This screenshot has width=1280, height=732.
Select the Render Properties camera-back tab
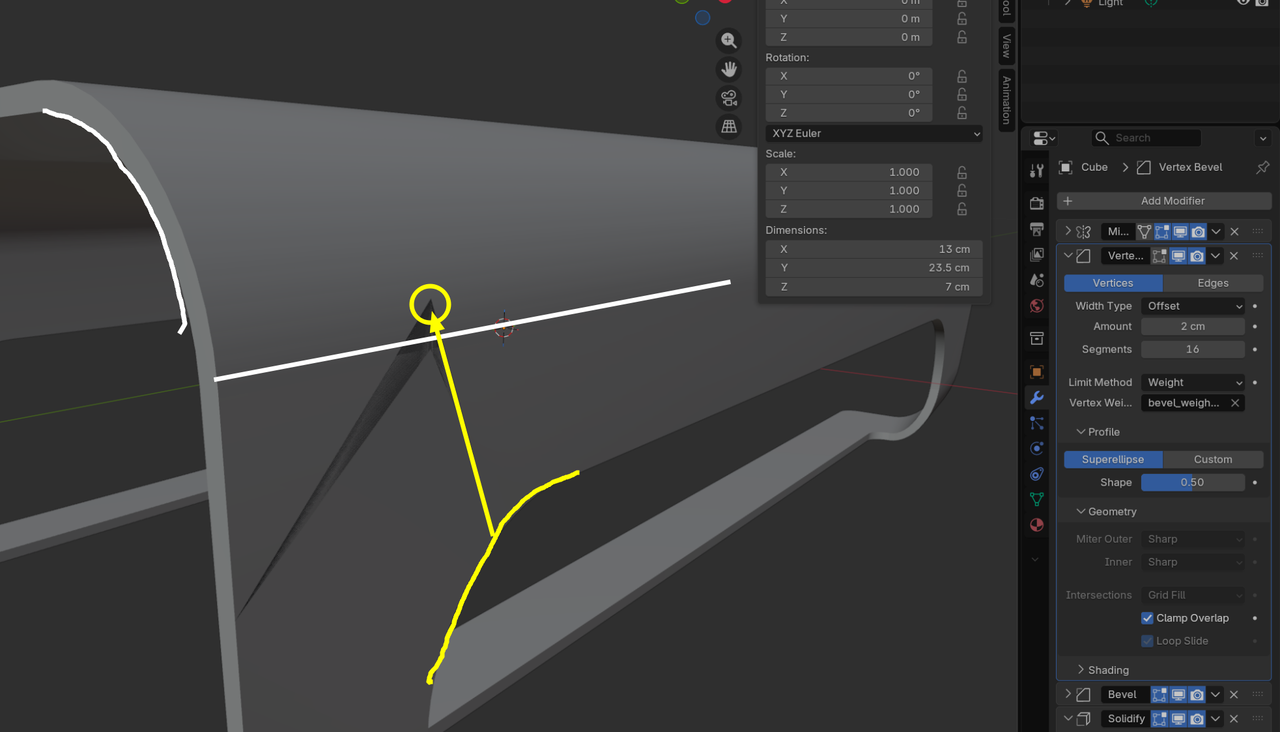(x=1036, y=202)
